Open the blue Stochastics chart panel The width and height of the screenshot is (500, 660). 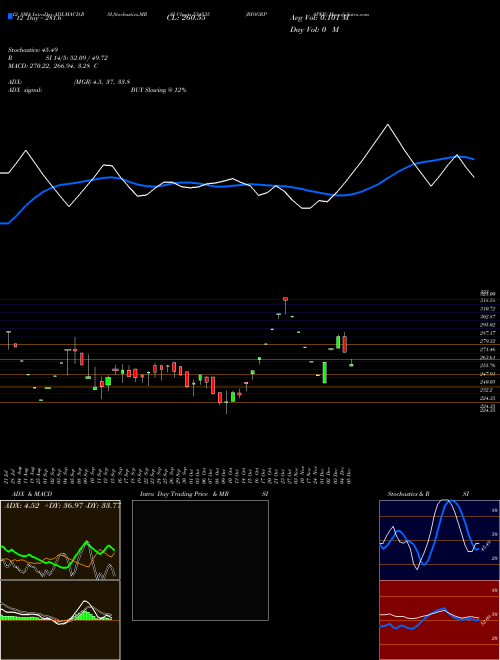tap(439, 540)
